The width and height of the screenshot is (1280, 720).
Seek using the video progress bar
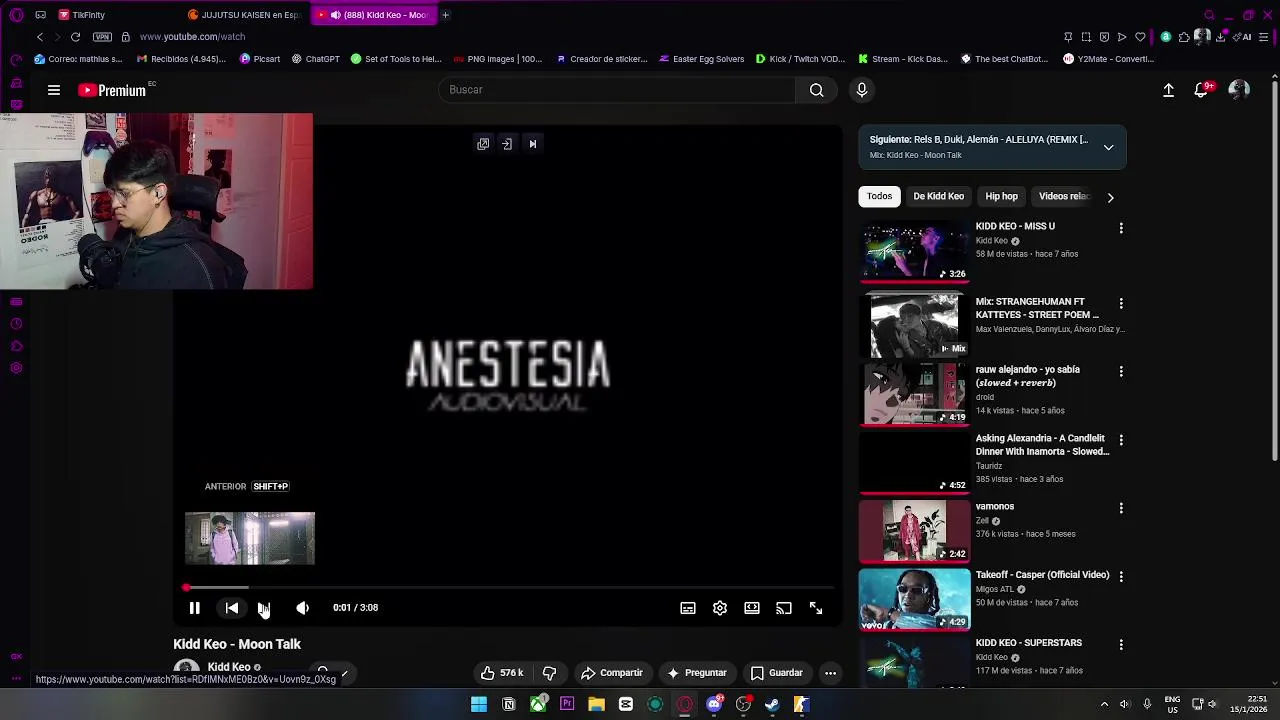point(509,588)
